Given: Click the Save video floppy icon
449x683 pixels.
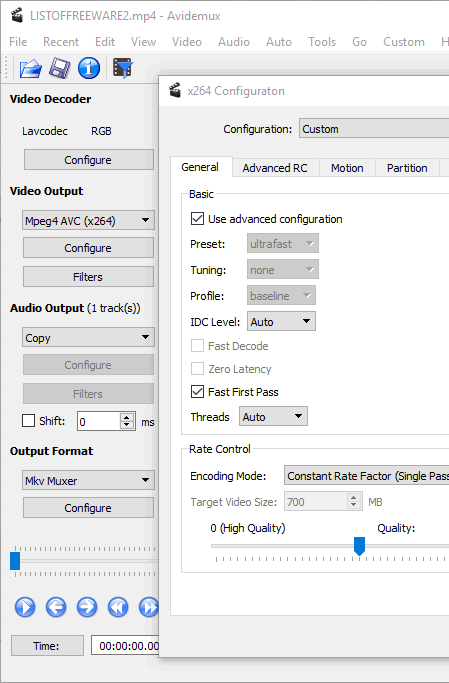Looking at the screenshot, I should [x=60, y=68].
